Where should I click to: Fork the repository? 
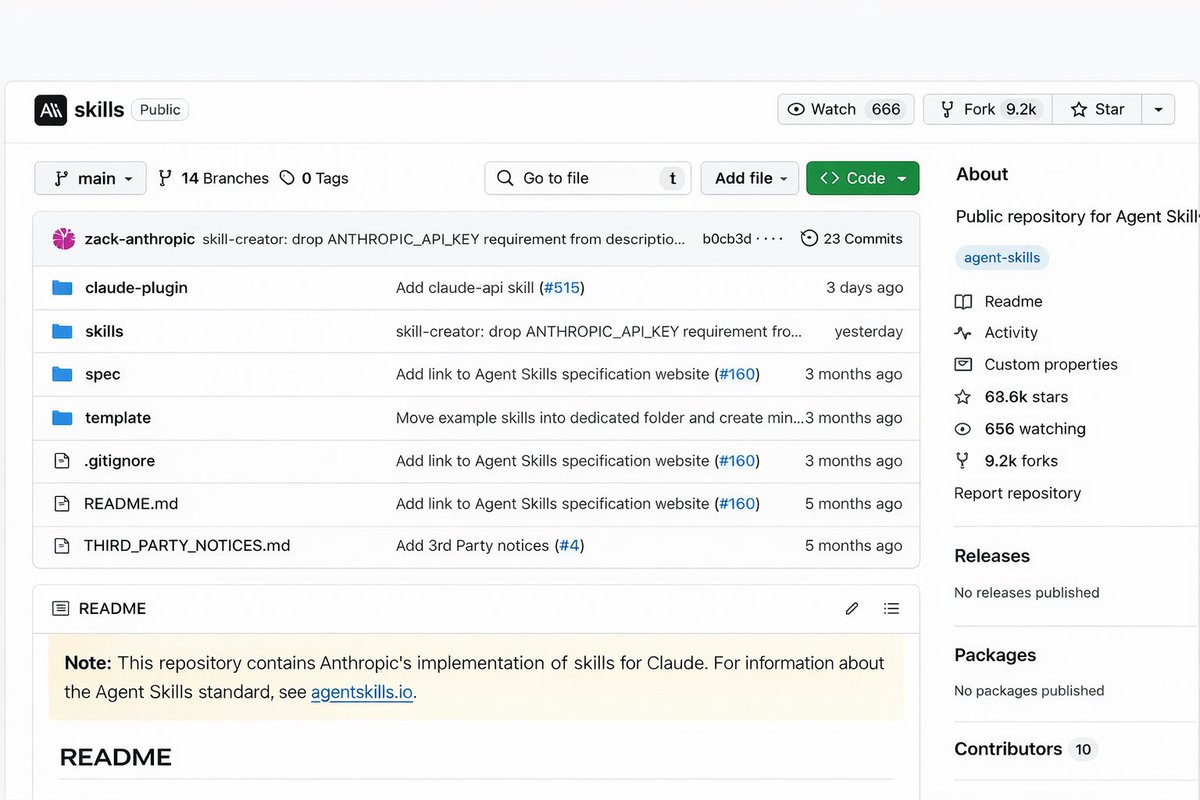click(987, 110)
